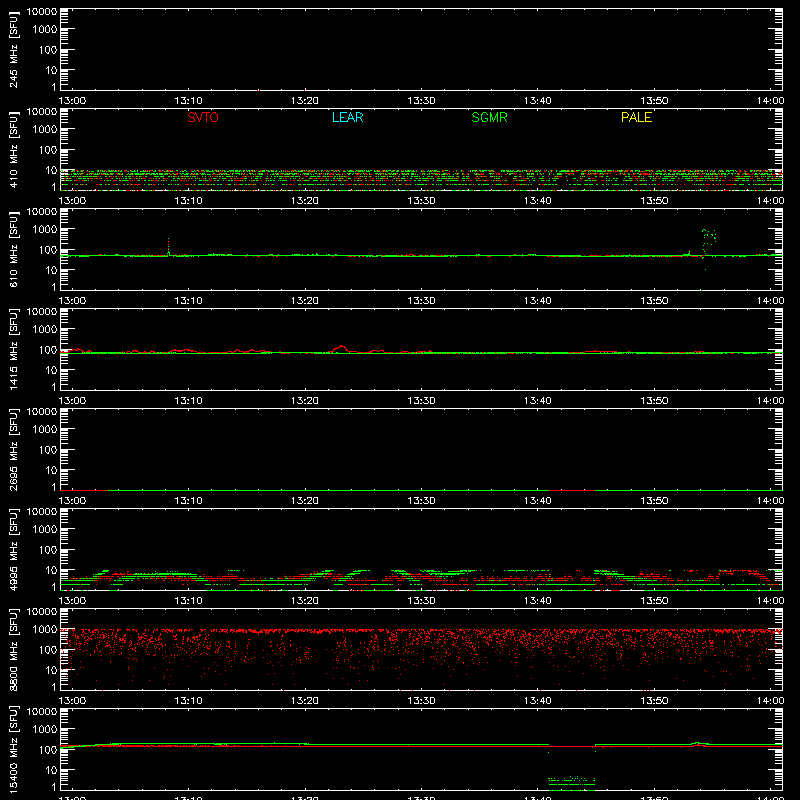Select the 8800 MHz [SFU] axis title
Image resolution: width=800 pixels, height=800 pixels.
[14, 650]
